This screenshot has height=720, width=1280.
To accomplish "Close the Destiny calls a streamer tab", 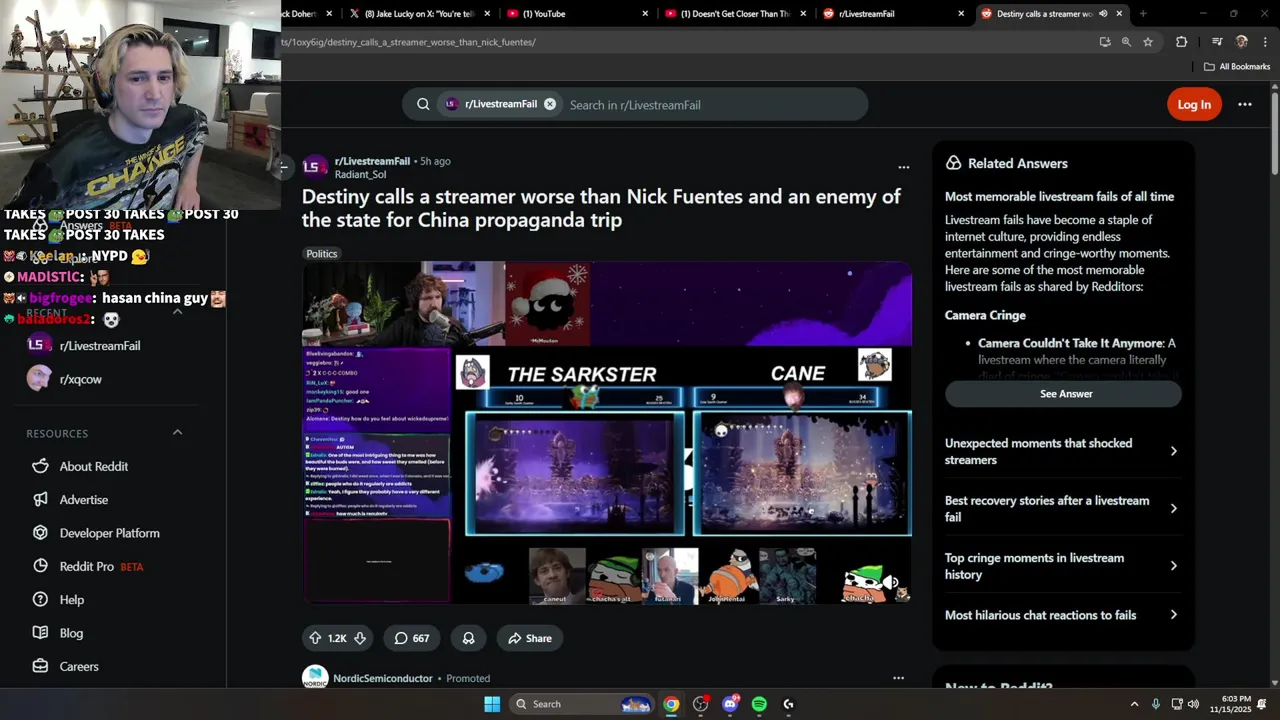I will click(x=1120, y=14).
